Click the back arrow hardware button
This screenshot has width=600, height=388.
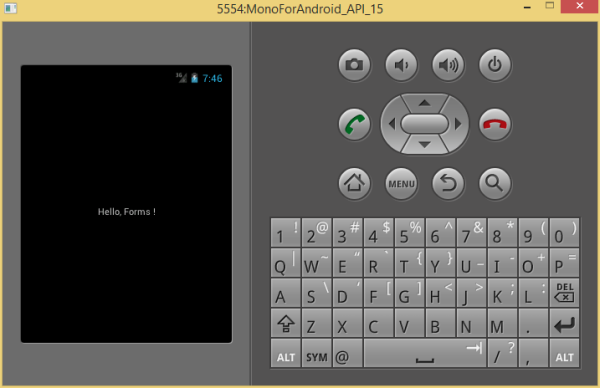pyautogui.click(x=448, y=184)
